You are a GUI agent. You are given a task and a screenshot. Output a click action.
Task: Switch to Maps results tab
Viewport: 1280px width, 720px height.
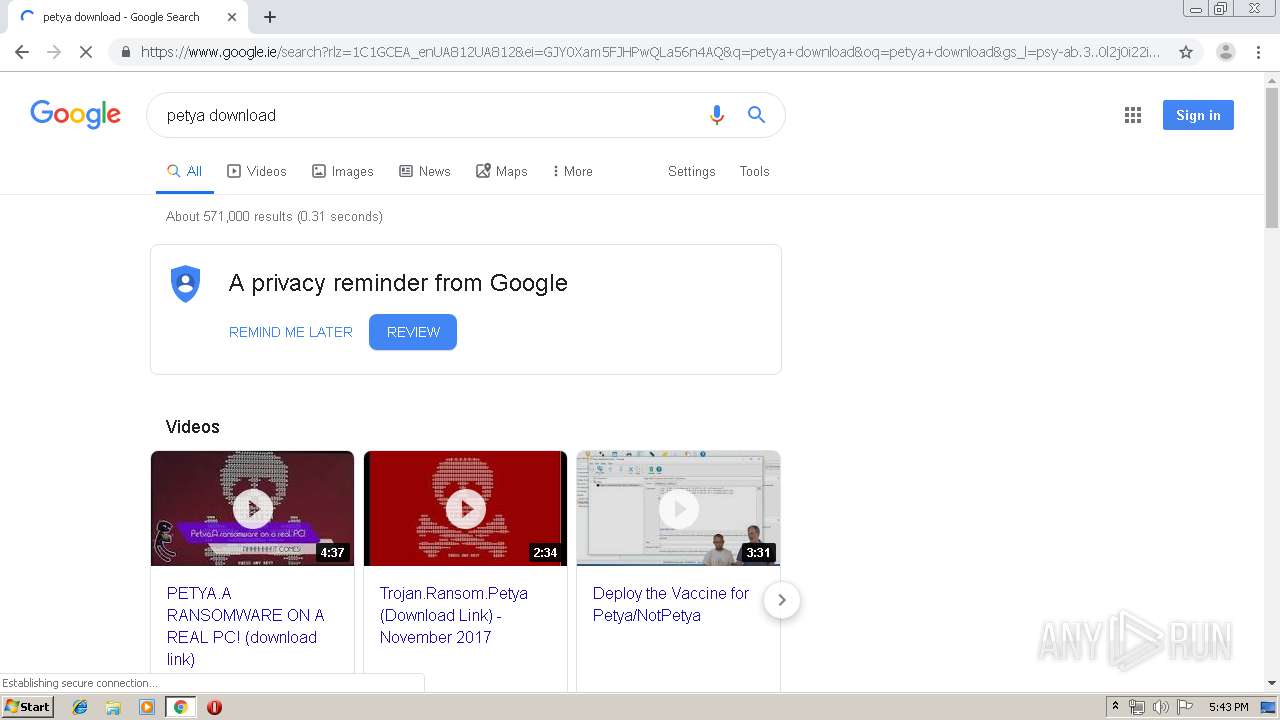tap(502, 171)
